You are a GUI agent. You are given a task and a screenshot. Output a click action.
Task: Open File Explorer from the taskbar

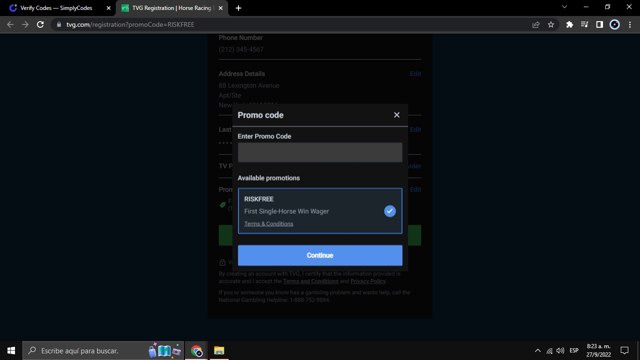[x=219, y=351]
